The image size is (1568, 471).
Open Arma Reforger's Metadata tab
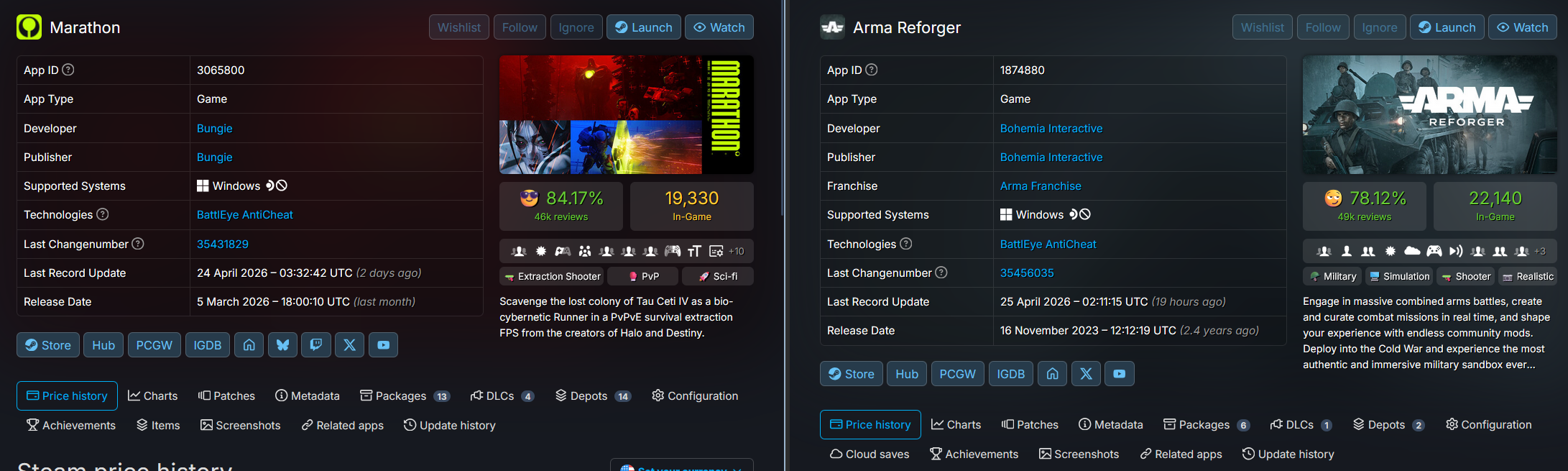click(x=1111, y=424)
